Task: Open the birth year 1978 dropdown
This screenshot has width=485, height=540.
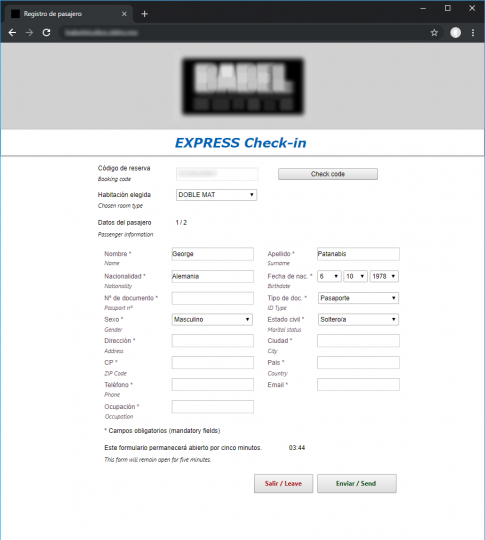Action: point(384,276)
